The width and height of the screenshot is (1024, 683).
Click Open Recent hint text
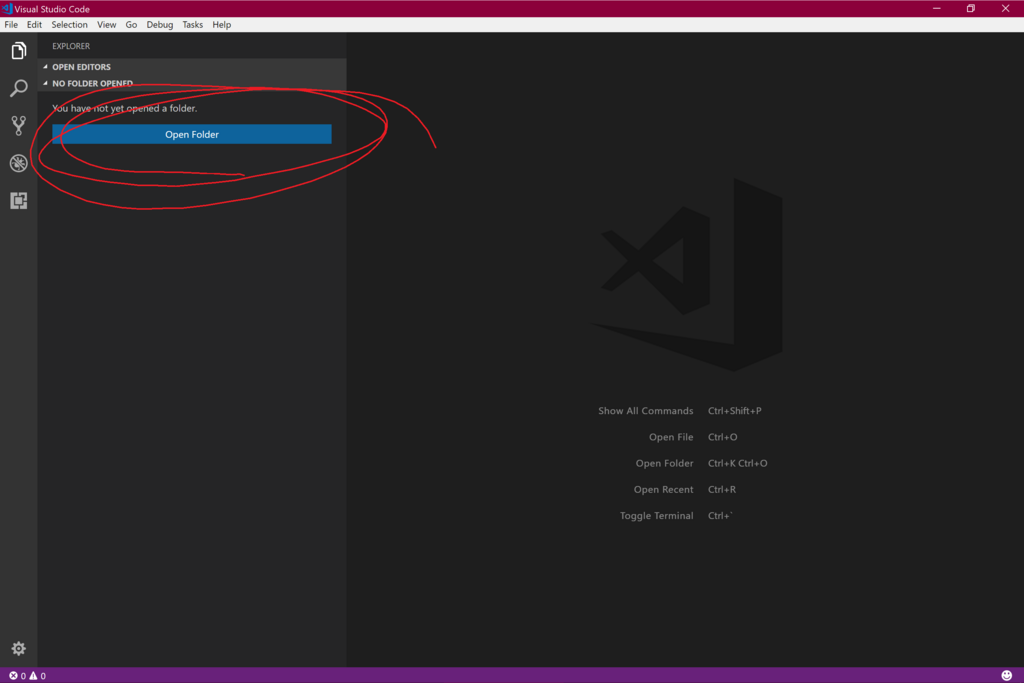pyautogui.click(x=664, y=489)
